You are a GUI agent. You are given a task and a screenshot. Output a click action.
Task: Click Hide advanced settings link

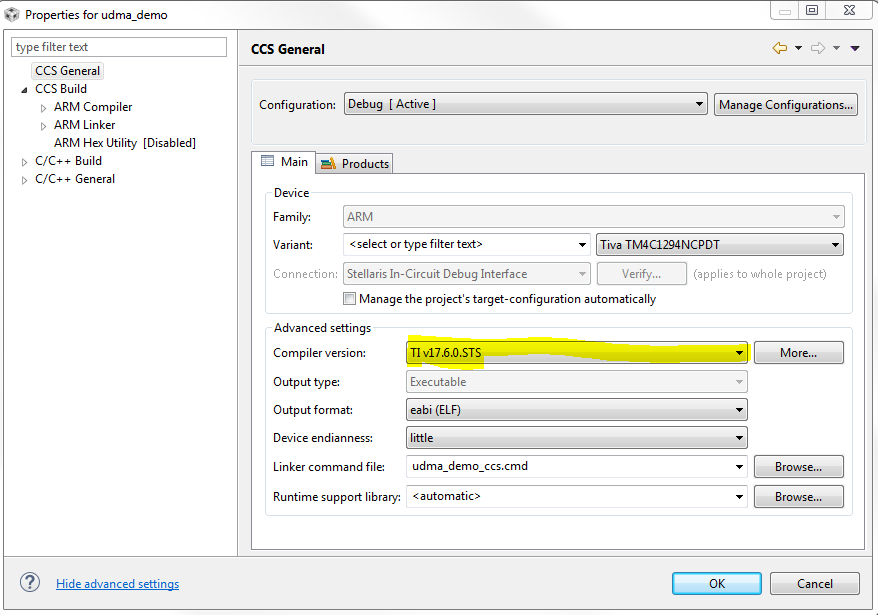click(x=117, y=584)
